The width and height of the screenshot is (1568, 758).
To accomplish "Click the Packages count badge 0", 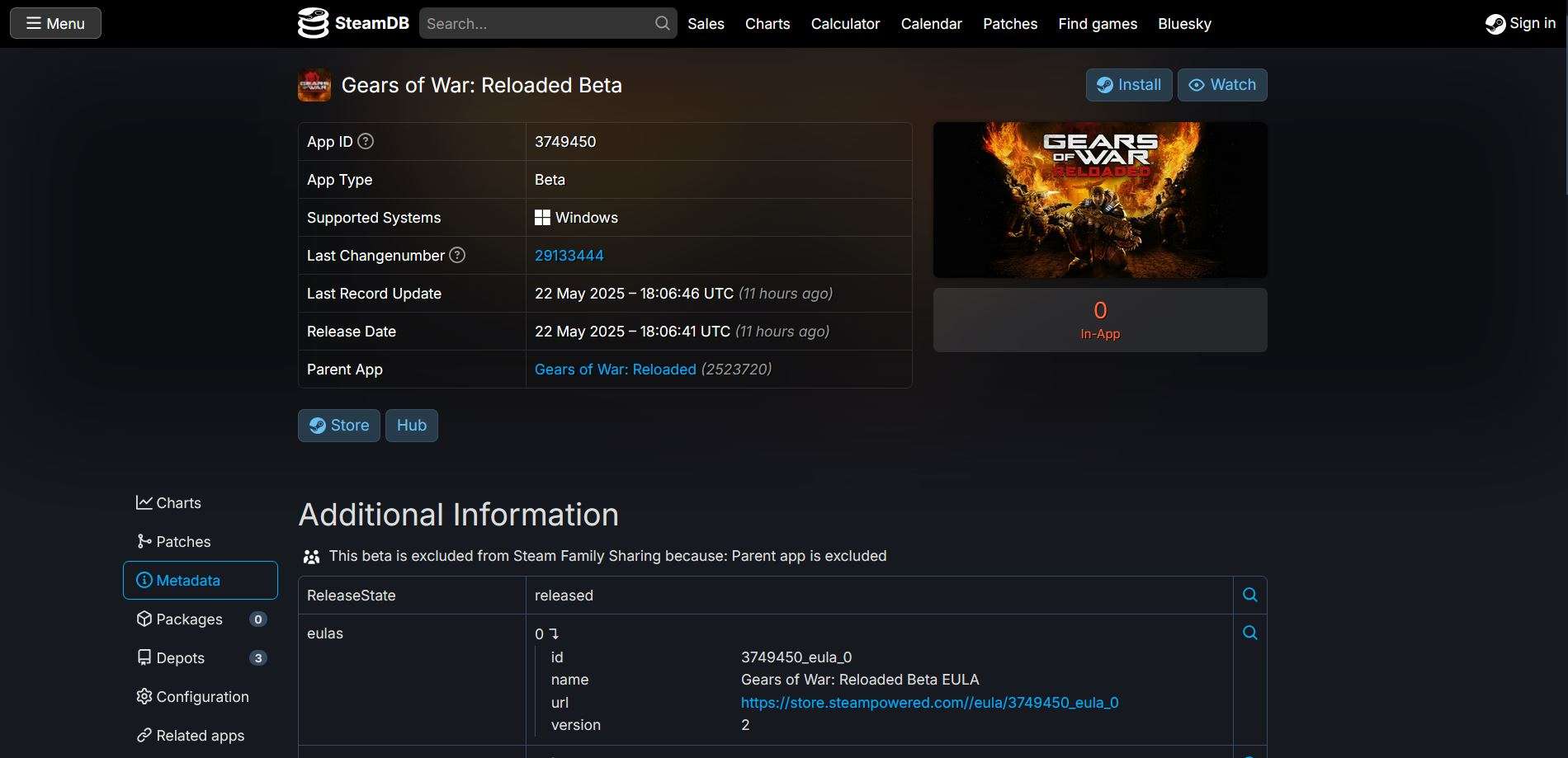I will click(258, 619).
